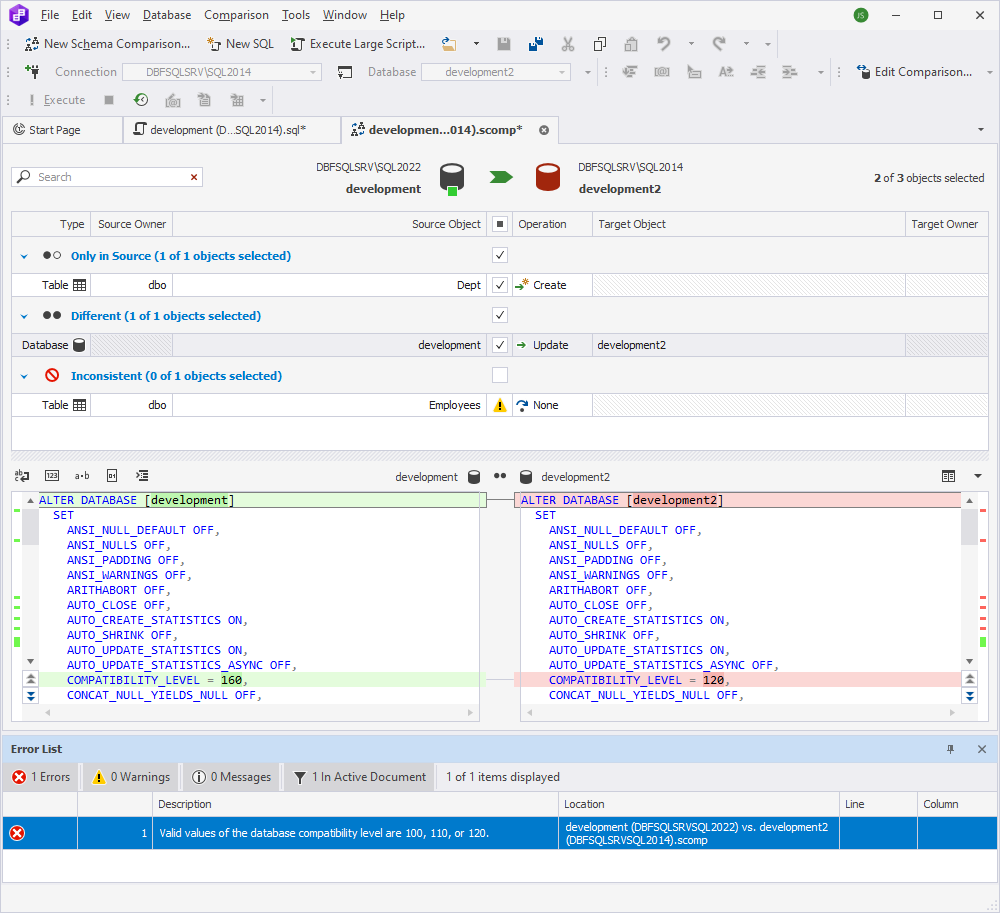The image size is (1000, 913).
Task: Open the File menu
Action: point(50,15)
